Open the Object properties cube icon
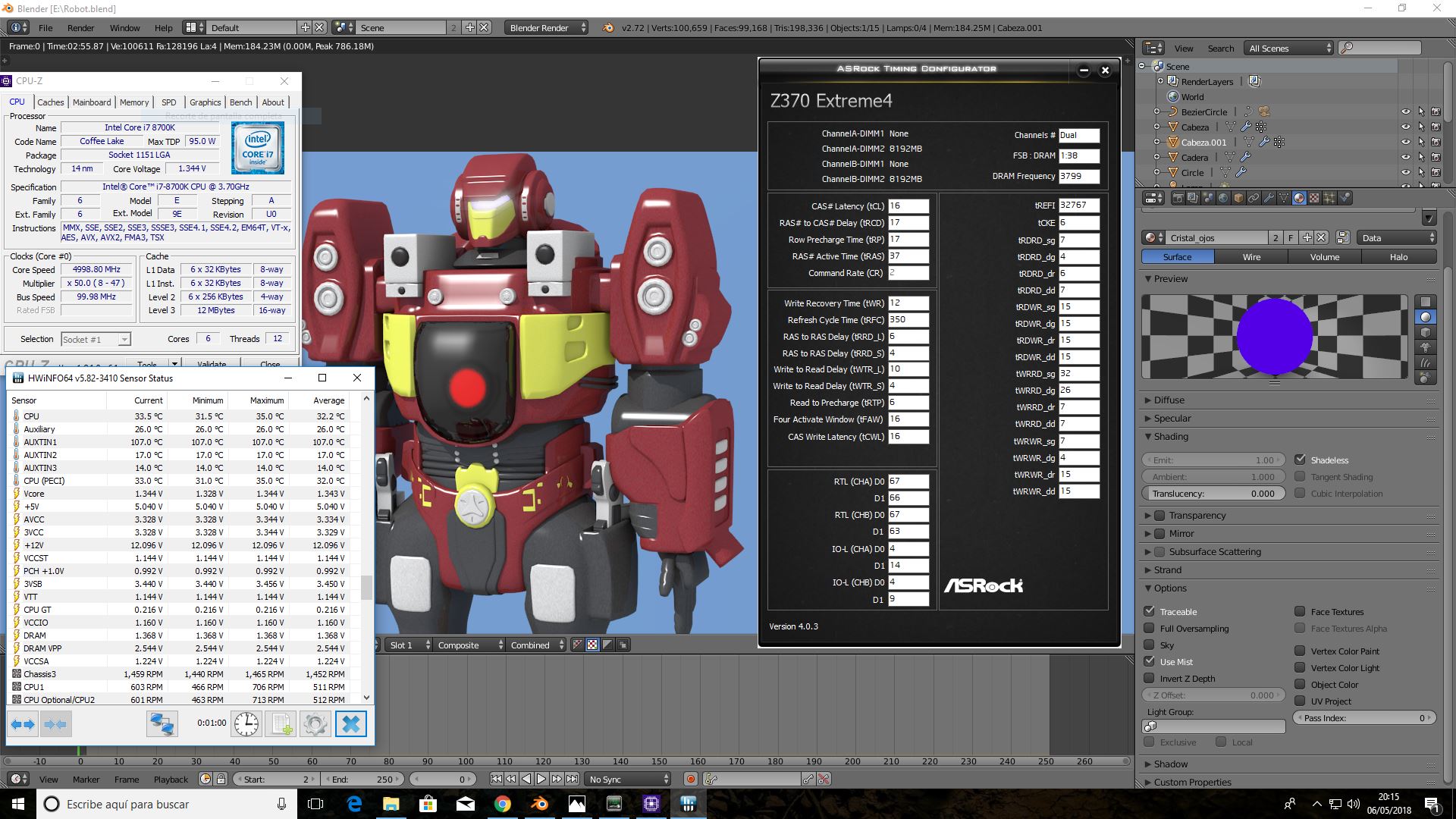1456x819 pixels. coord(1238,199)
